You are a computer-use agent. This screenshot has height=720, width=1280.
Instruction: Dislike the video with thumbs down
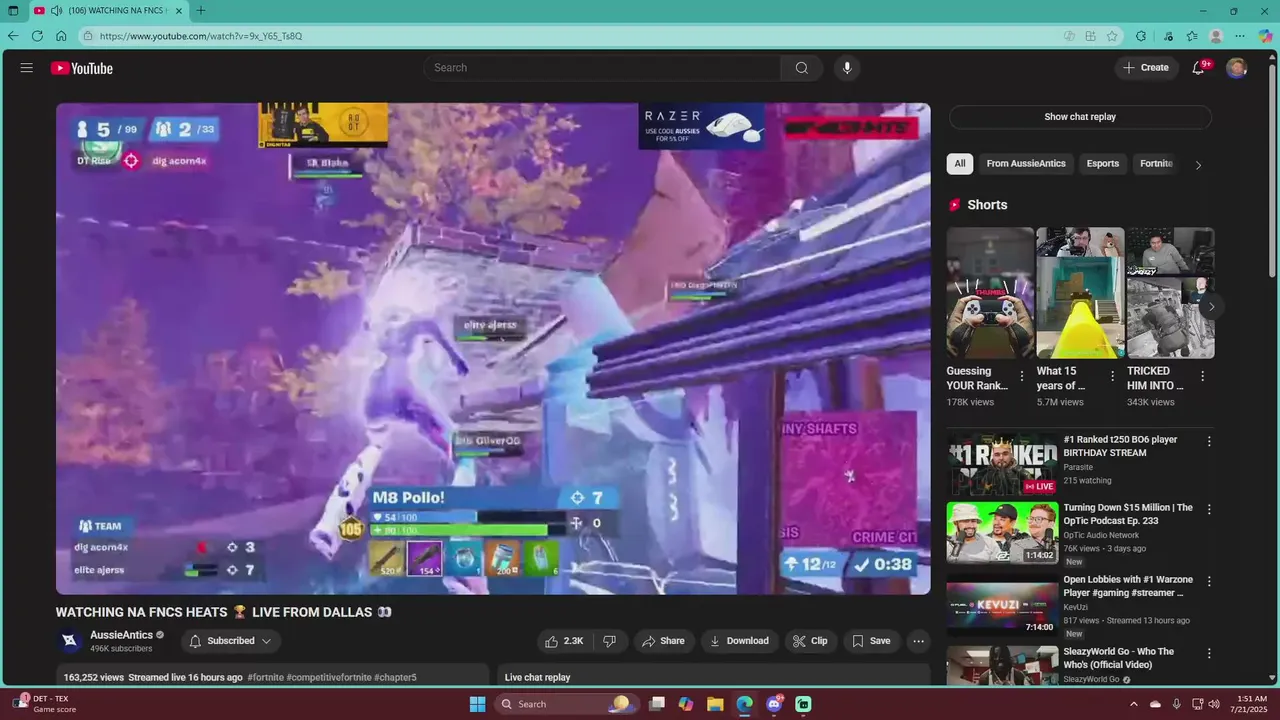pos(609,641)
